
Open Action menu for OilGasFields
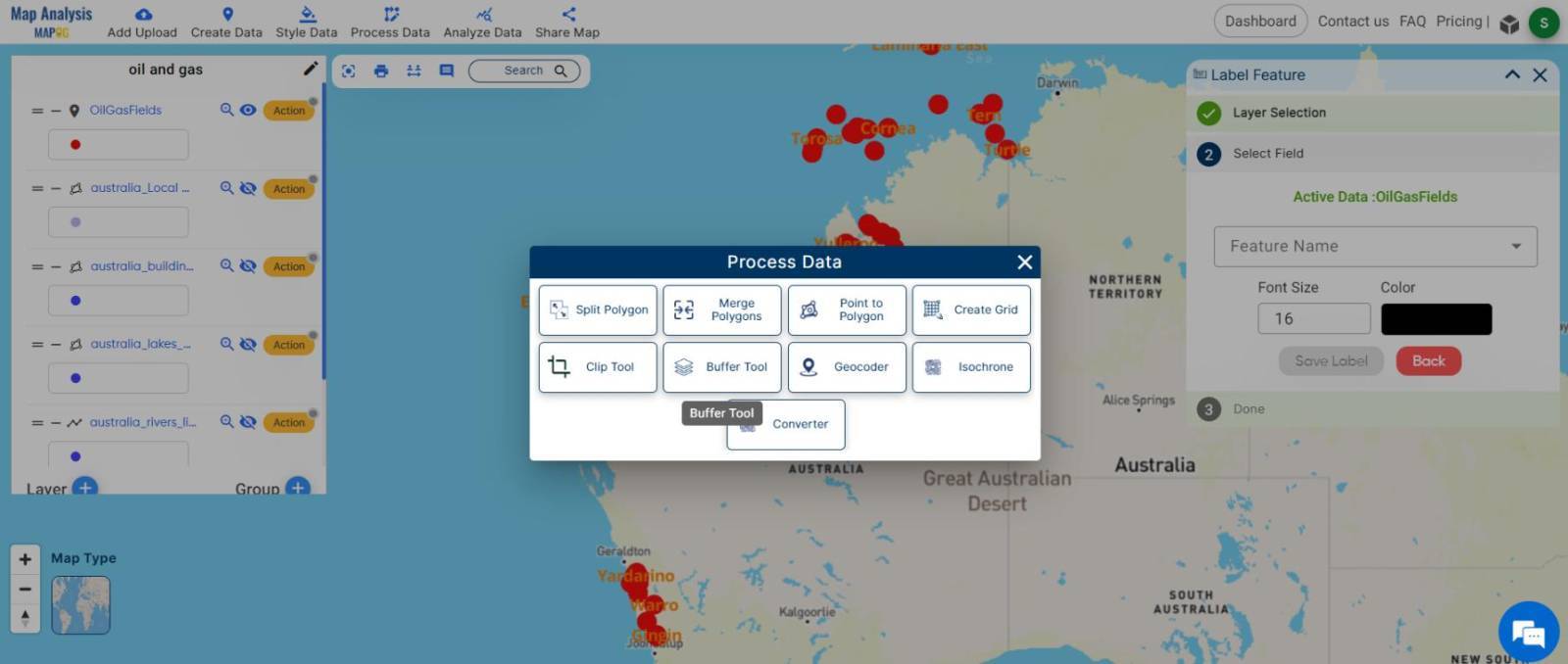pyautogui.click(x=289, y=111)
